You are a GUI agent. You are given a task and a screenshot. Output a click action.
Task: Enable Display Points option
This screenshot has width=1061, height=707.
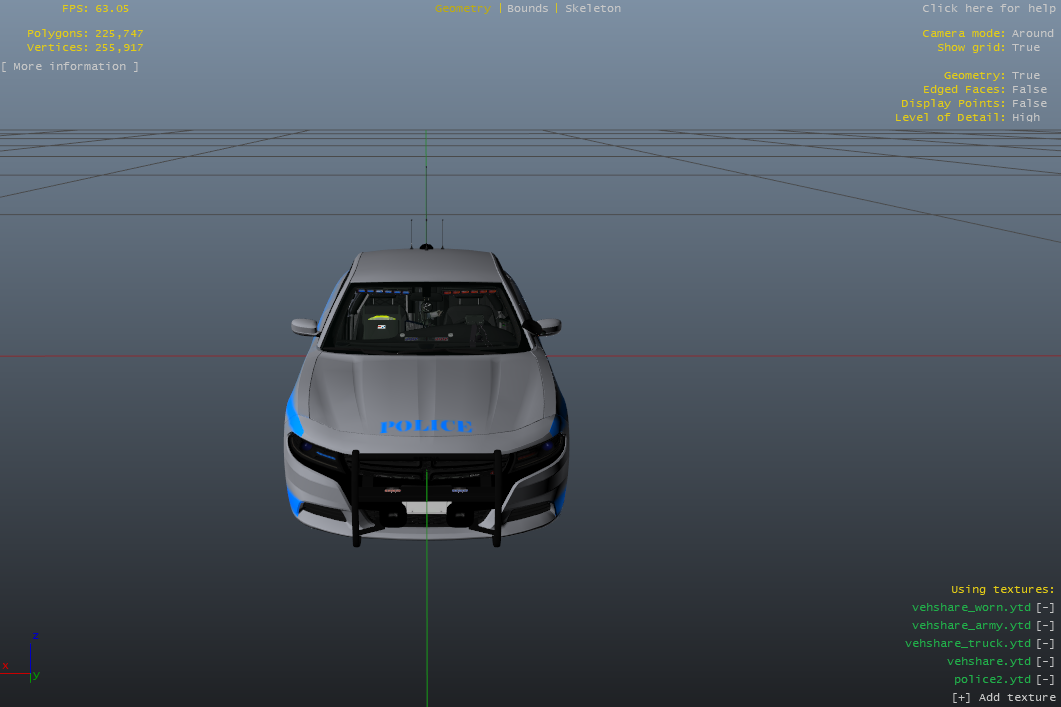[x=1029, y=104]
